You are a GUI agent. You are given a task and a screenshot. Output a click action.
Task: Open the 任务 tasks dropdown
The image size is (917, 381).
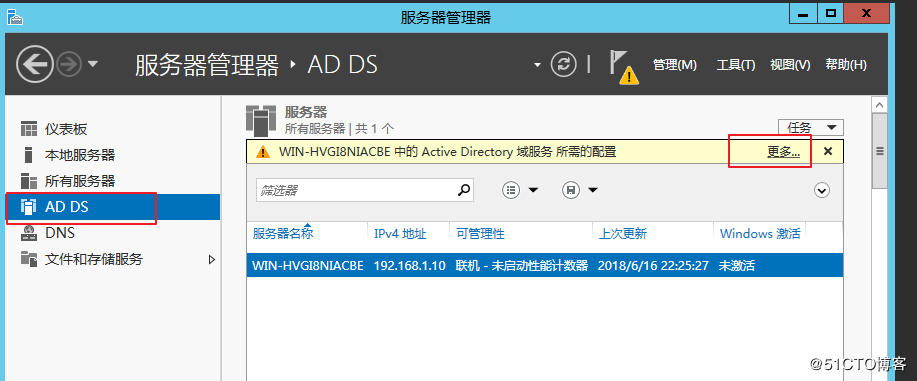click(811, 128)
